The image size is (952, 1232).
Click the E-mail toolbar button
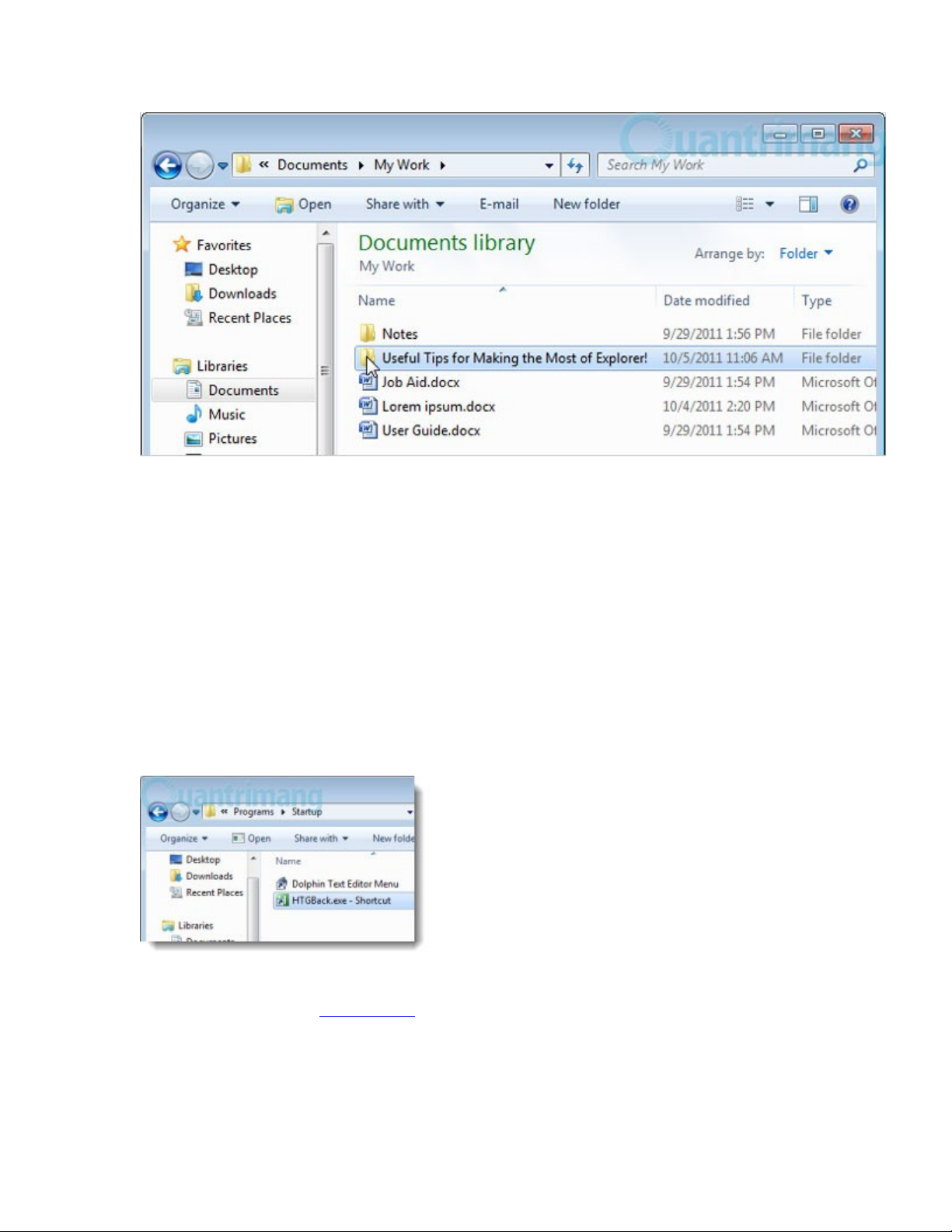[x=499, y=204]
